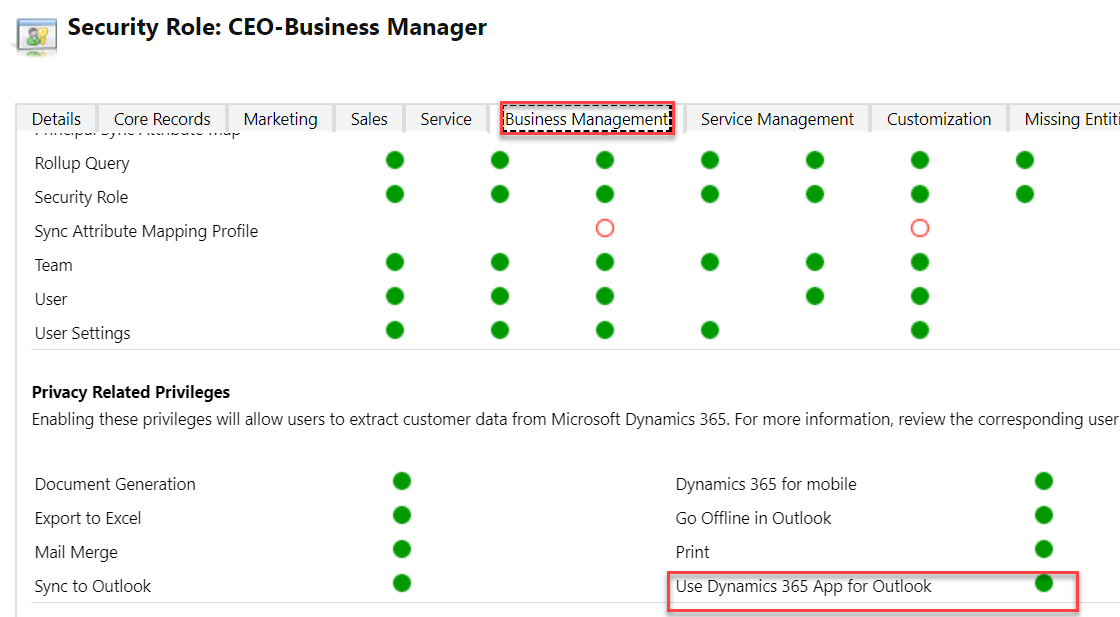Click the User Settings first privilege circle

[x=395, y=330]
